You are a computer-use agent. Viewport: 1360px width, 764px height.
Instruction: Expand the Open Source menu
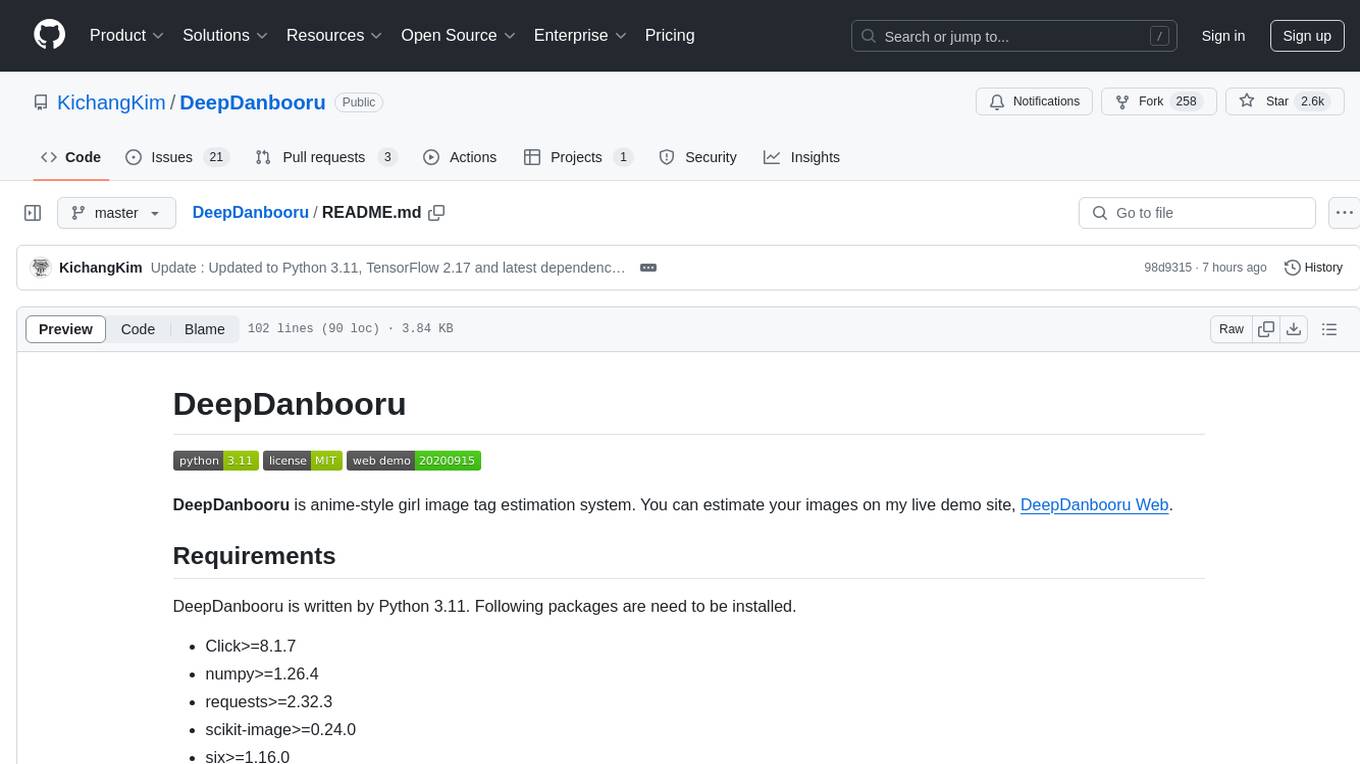click(458, 35)
